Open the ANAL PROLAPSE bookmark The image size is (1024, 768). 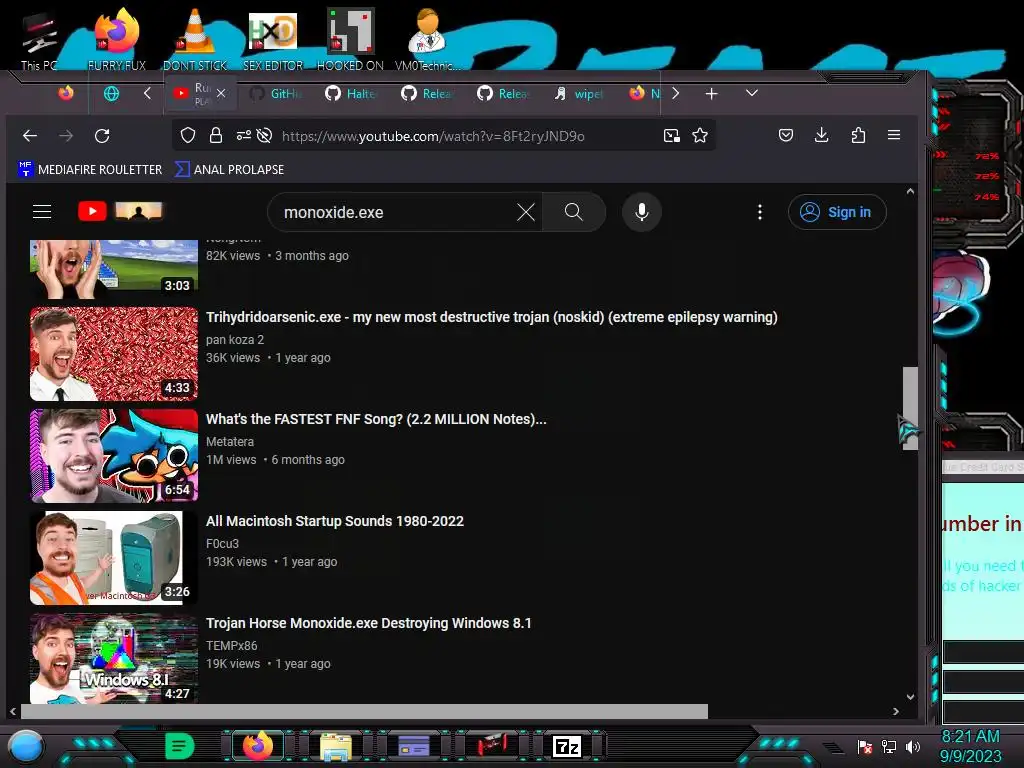[230, 169]
